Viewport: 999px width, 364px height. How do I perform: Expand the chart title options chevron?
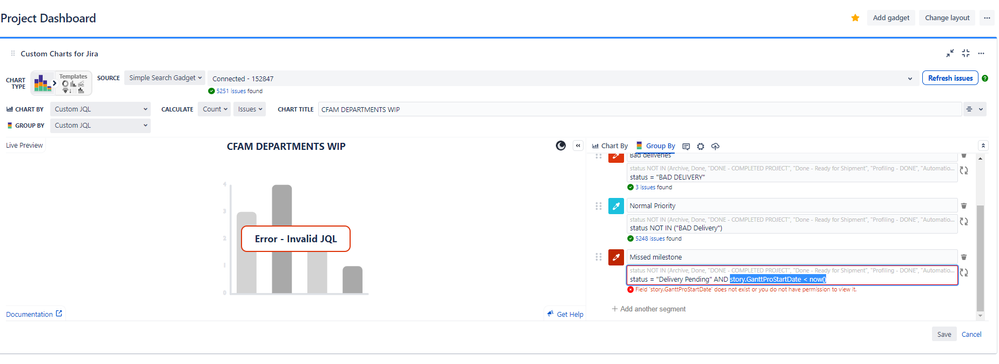981,110
